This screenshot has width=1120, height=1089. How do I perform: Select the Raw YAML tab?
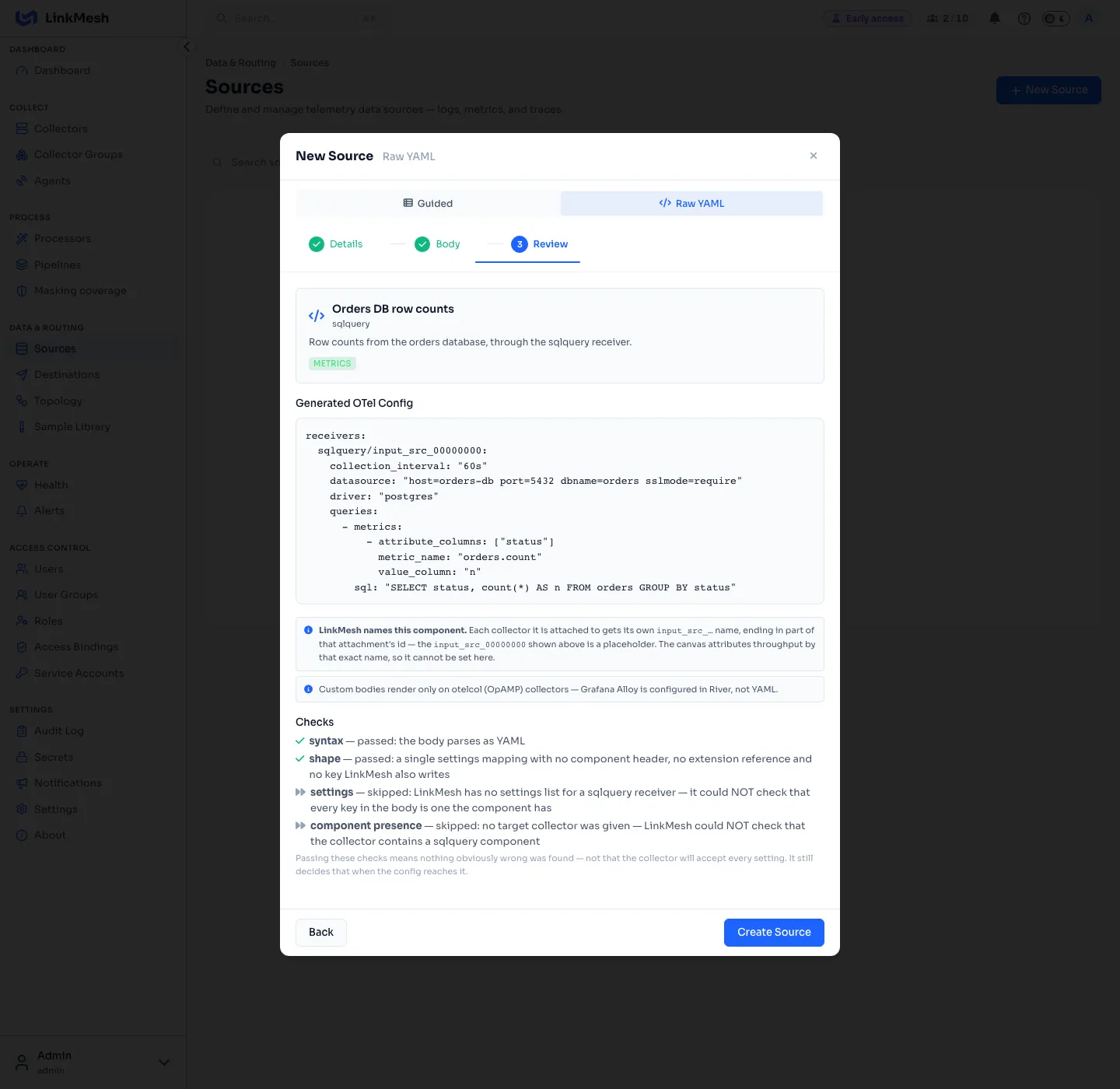(691, 203)
